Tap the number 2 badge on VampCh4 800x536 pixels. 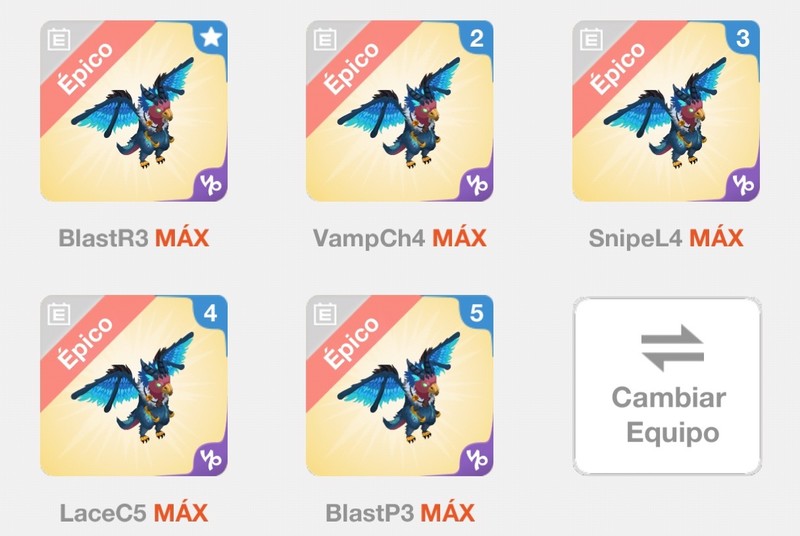(x=477, y=38)
